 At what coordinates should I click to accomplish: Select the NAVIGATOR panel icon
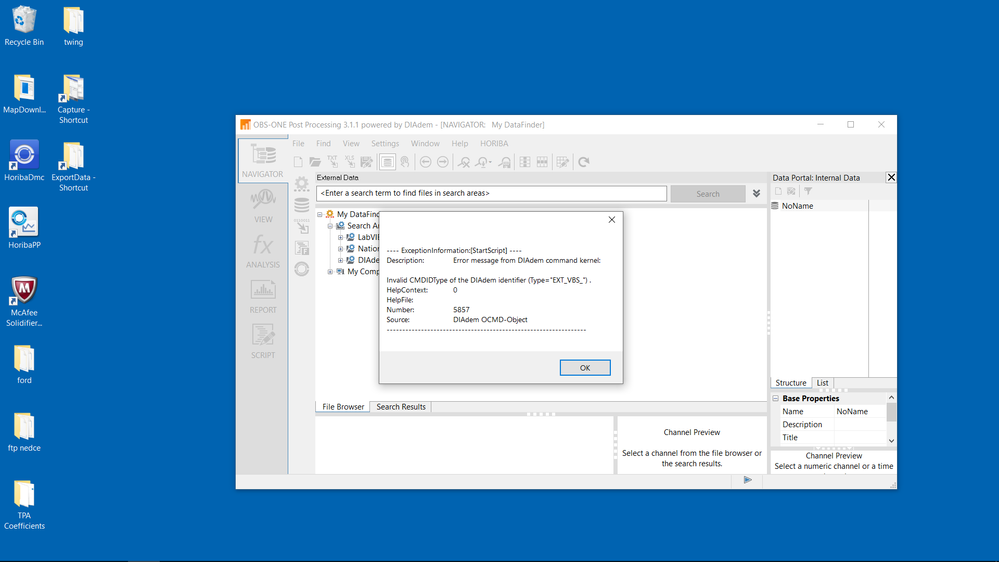tap(262, 161)
